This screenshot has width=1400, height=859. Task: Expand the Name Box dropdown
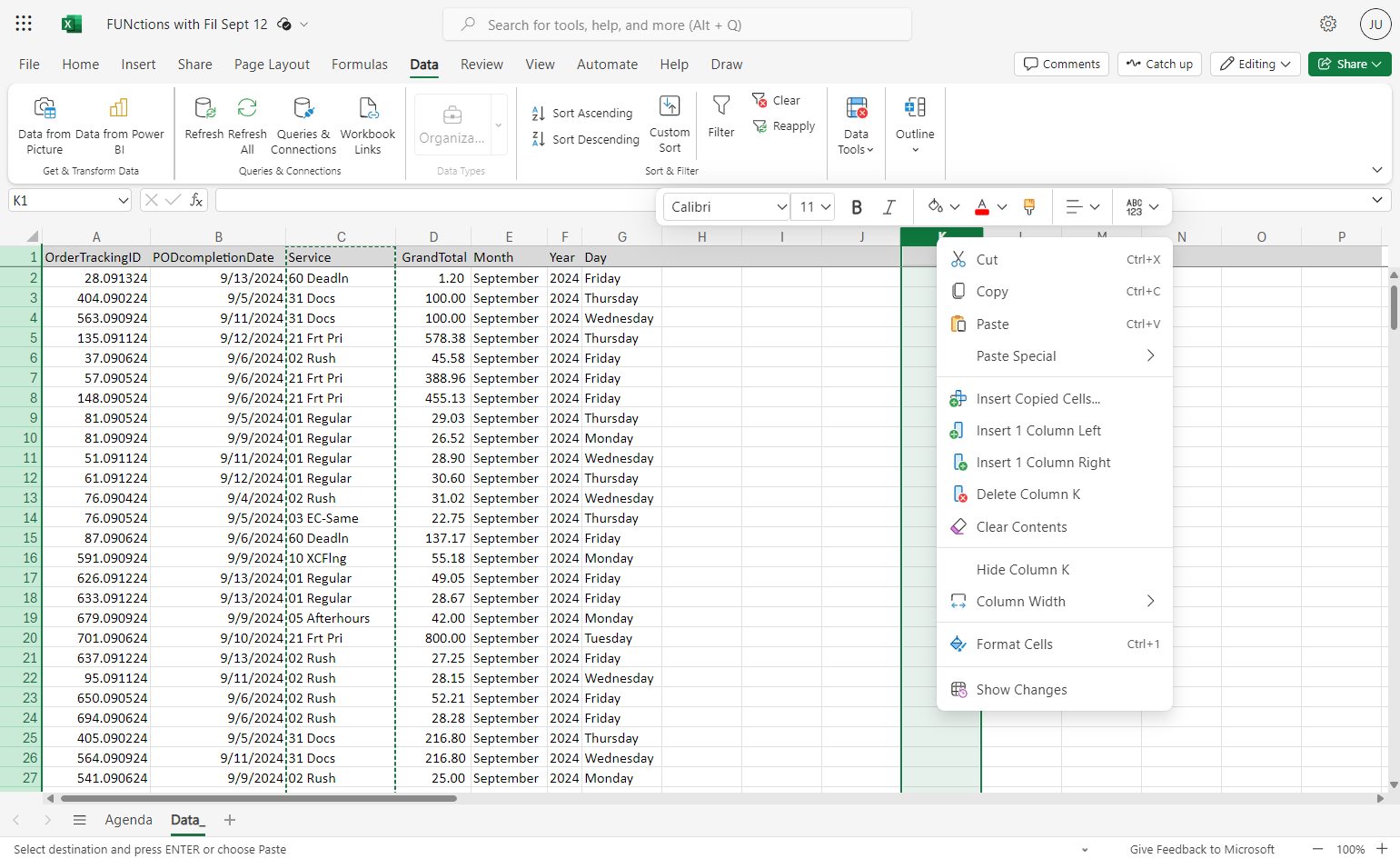124,200
